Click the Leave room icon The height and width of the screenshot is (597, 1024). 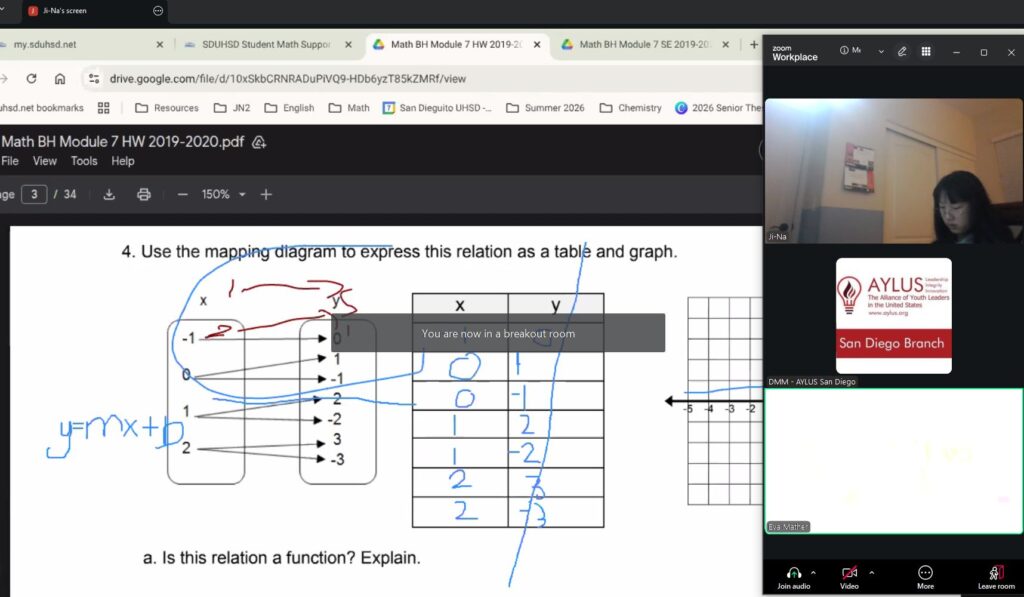(x=995, y=573)
